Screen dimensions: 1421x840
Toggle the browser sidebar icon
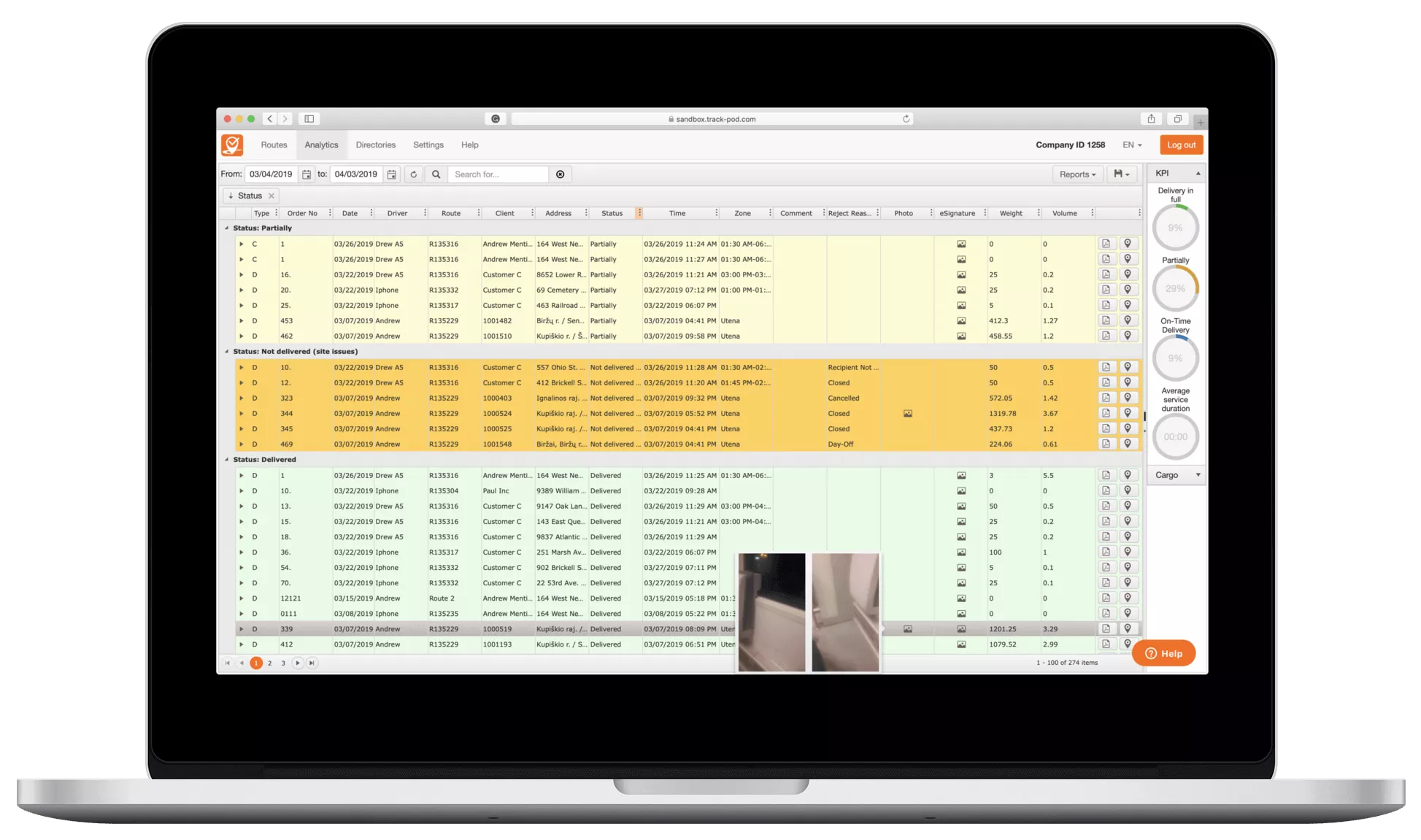[x=309, y=119]
